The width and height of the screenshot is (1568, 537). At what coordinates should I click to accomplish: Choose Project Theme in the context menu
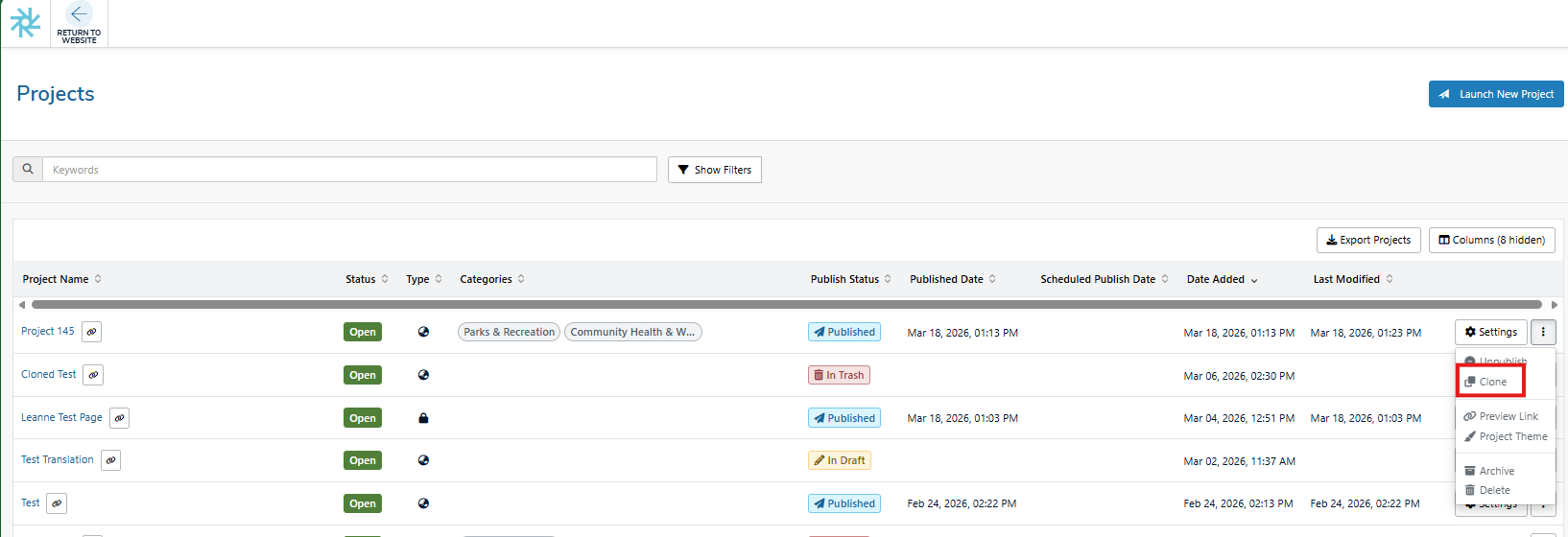coord(1512,436)
